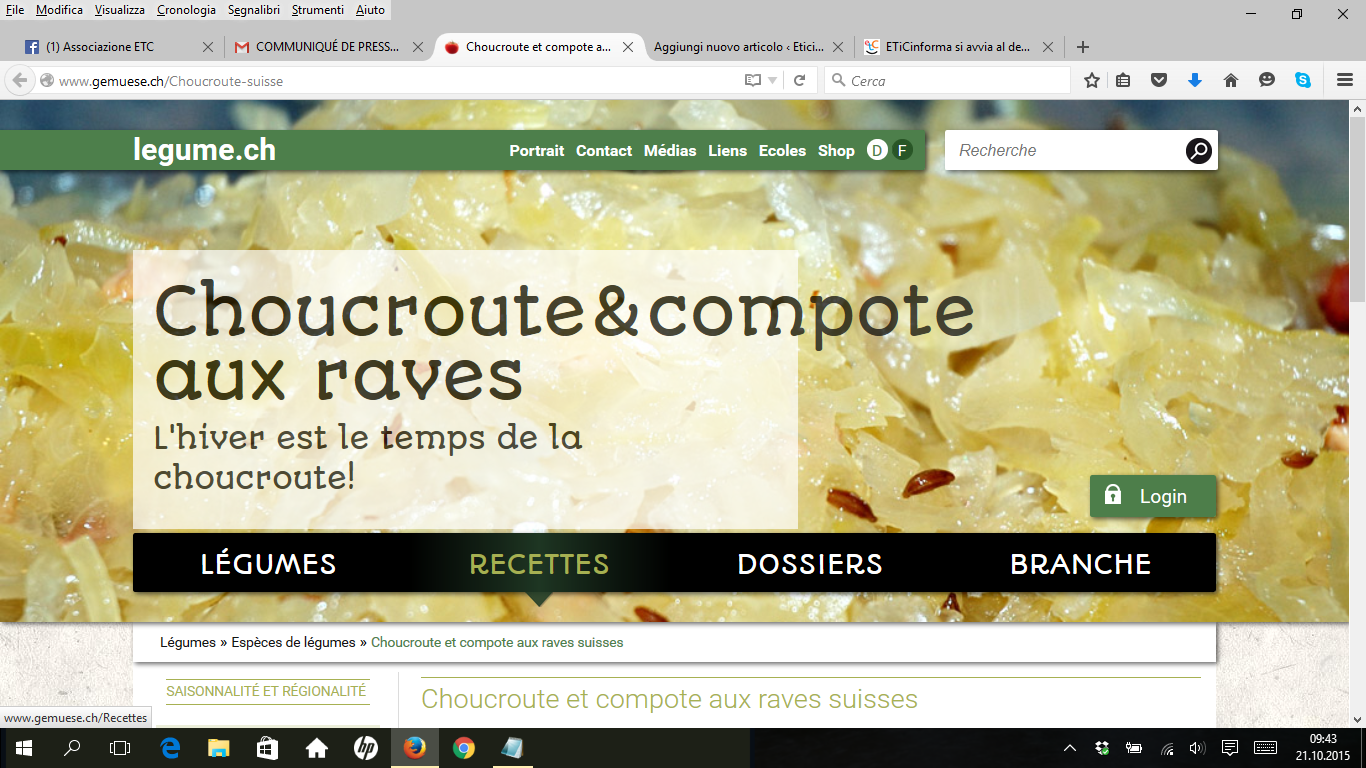Open the DOSSIERS main navigation
The image size is (1366, 768).
click(x=810, y=564)
